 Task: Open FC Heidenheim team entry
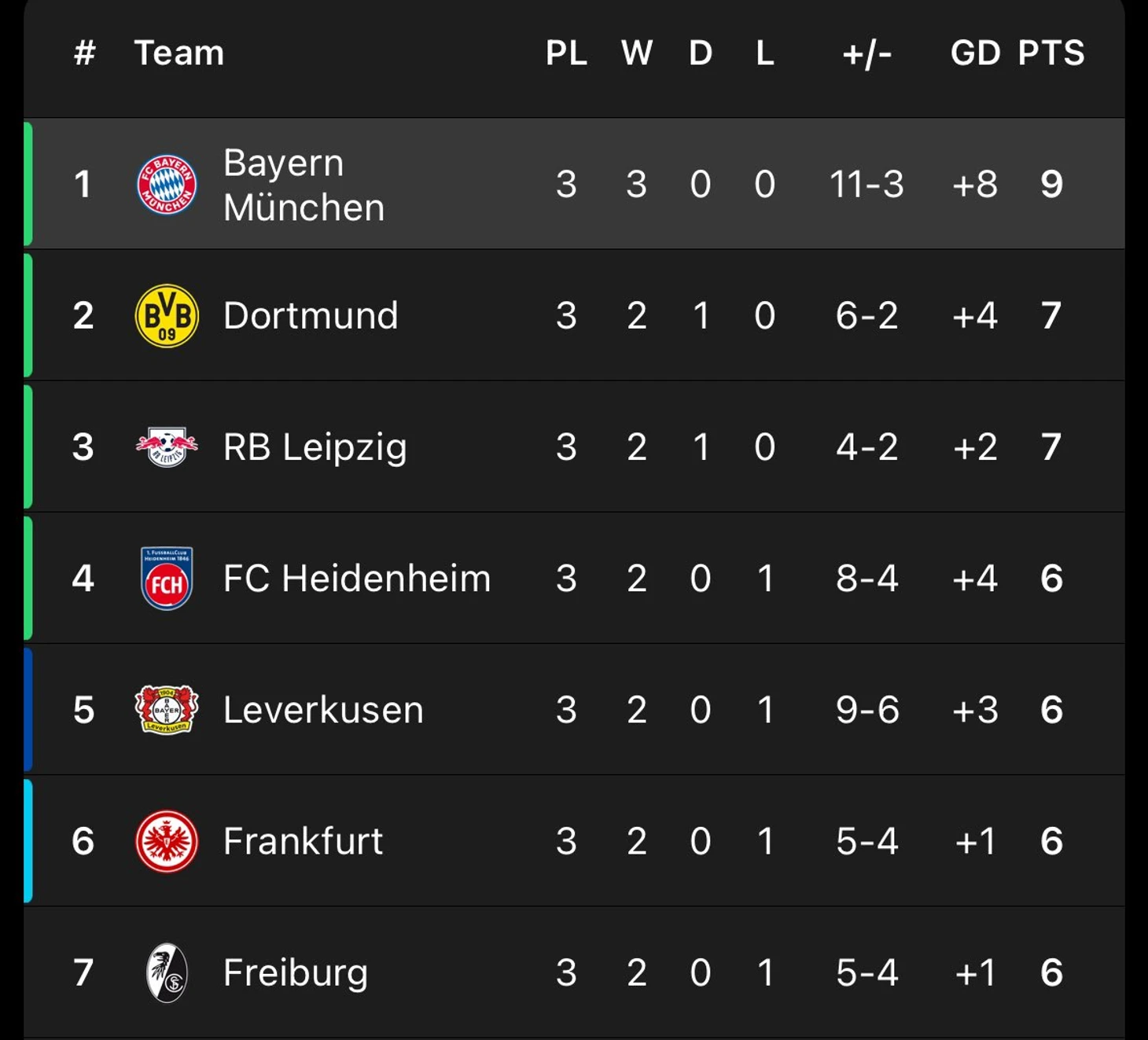tap(357, 579)
